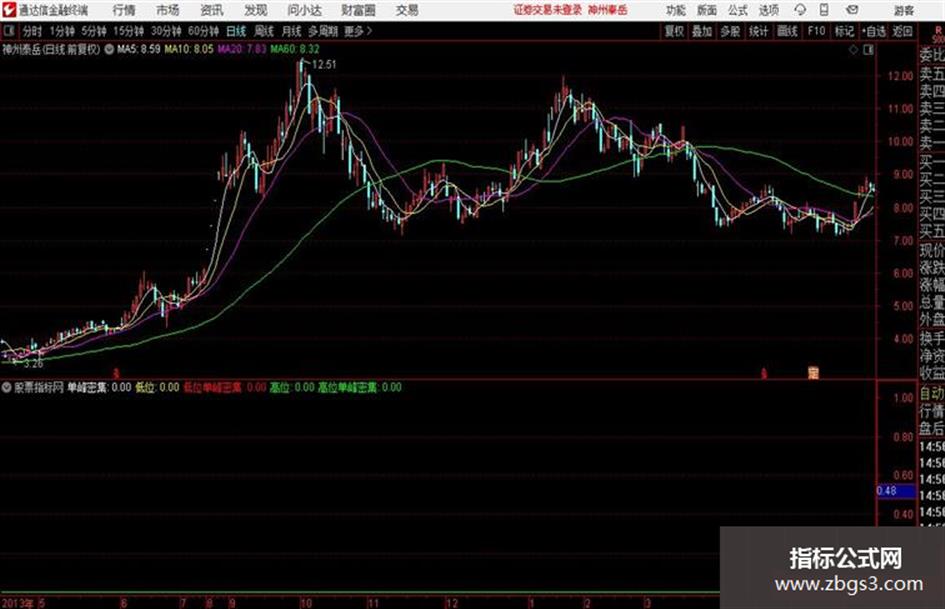Click the 单峰密集: 0.00 indicator label

99,388
